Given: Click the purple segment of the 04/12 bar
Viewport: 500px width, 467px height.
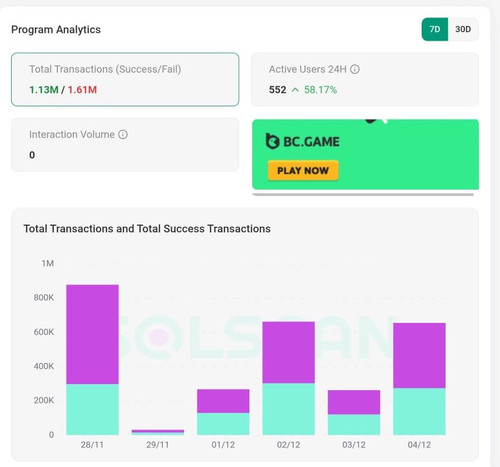Looking at the screenshot, I should click(419, 355).
